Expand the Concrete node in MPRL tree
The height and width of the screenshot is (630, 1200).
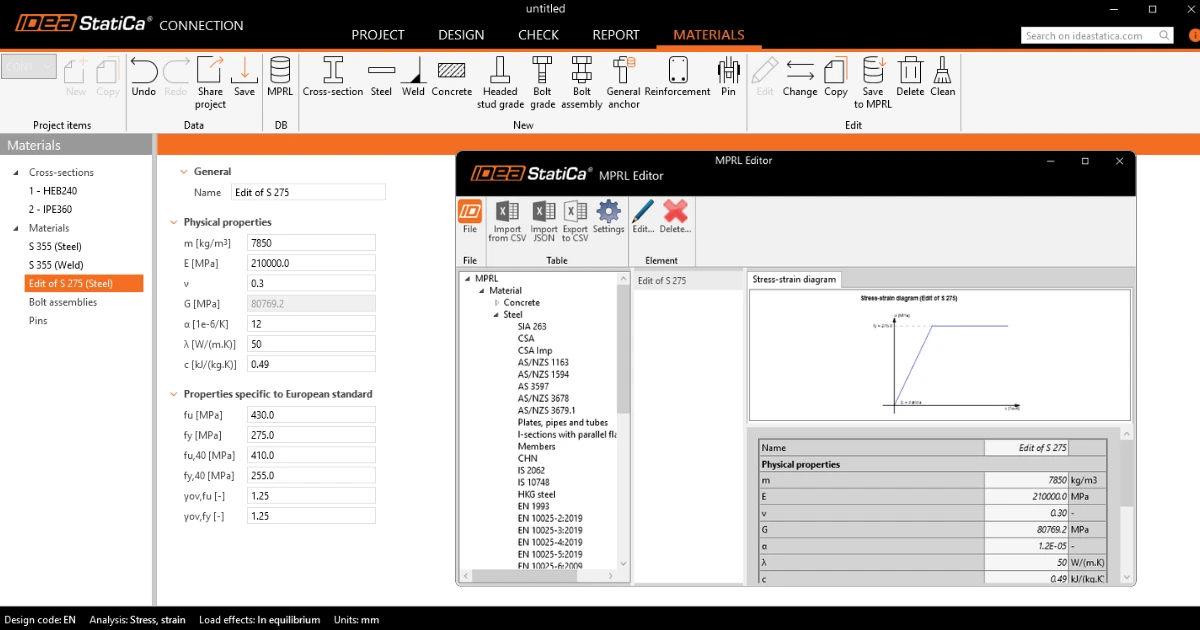coord(496,303)
